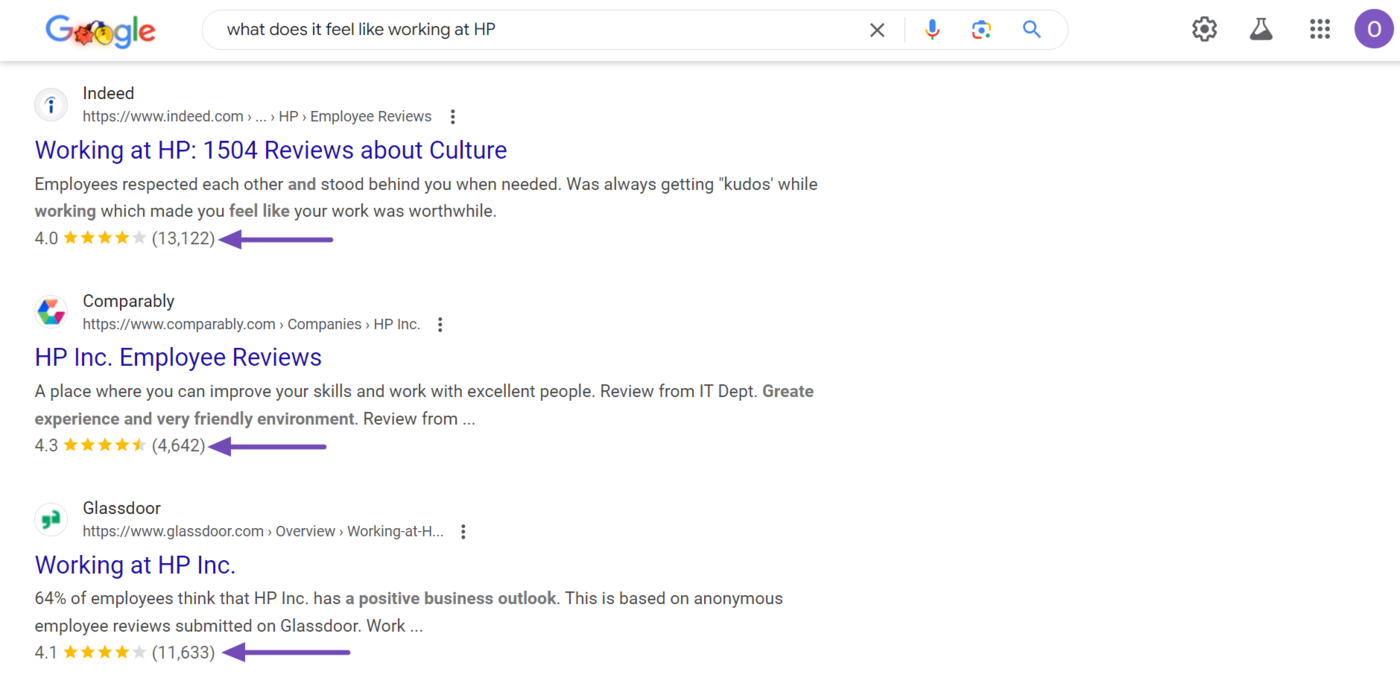Click the Indeed snippet about 'kudos'

(426, 198)
